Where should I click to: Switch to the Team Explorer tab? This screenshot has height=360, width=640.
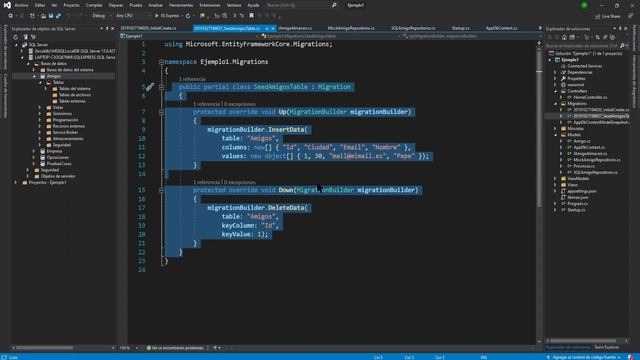(607, 347)
